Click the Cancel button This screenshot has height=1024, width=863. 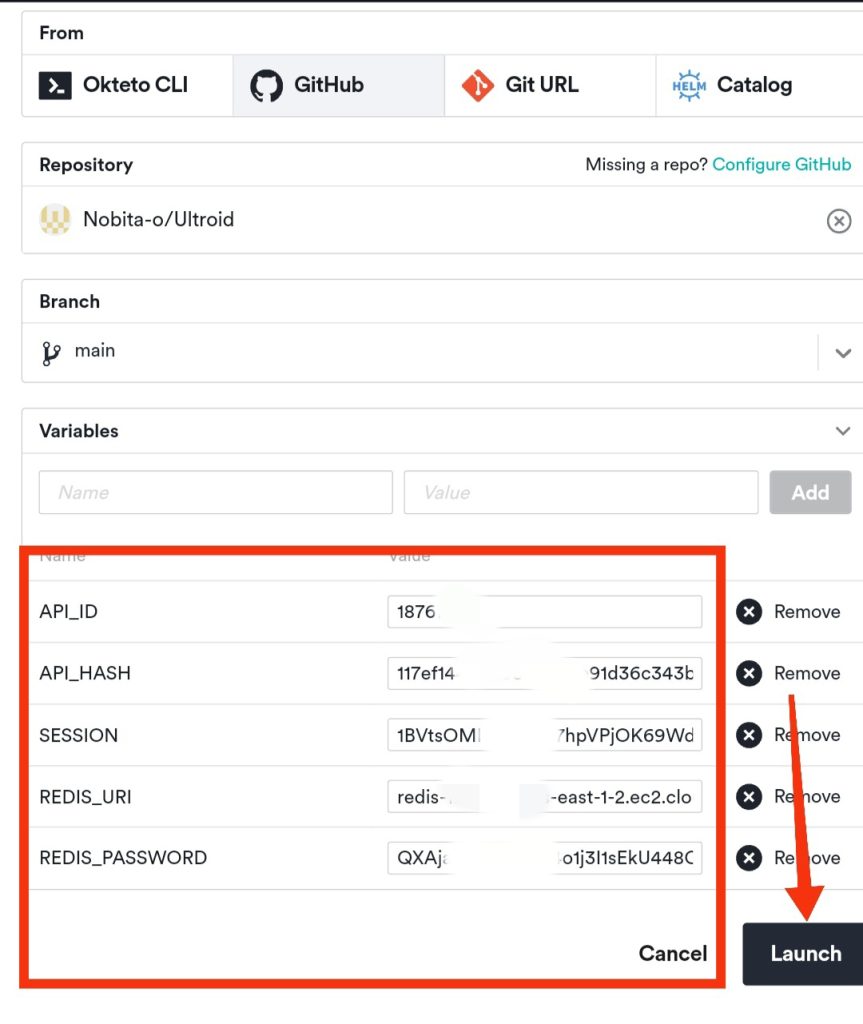[x=672, y=954]
